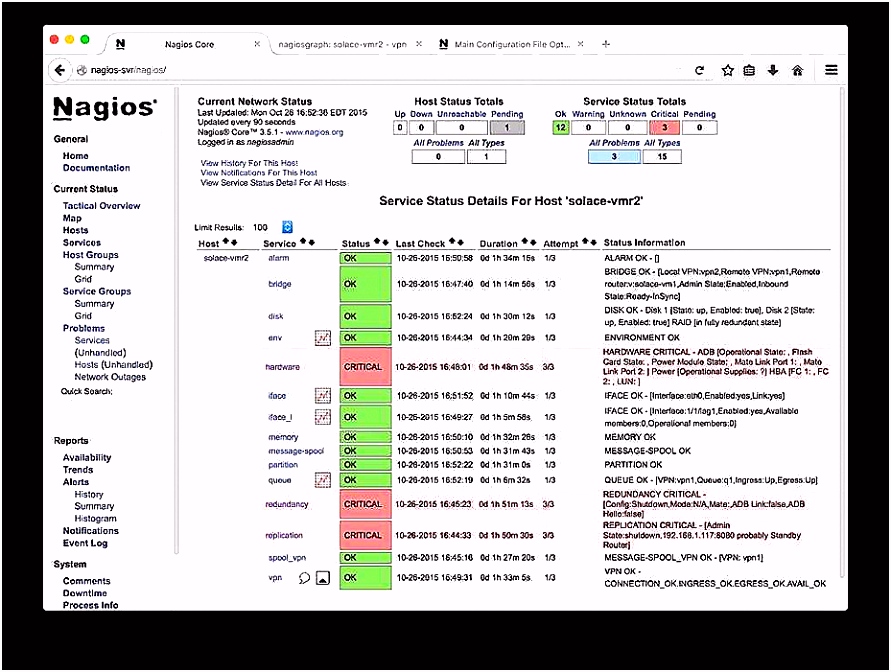Open Comments in System section

point(86,581)
